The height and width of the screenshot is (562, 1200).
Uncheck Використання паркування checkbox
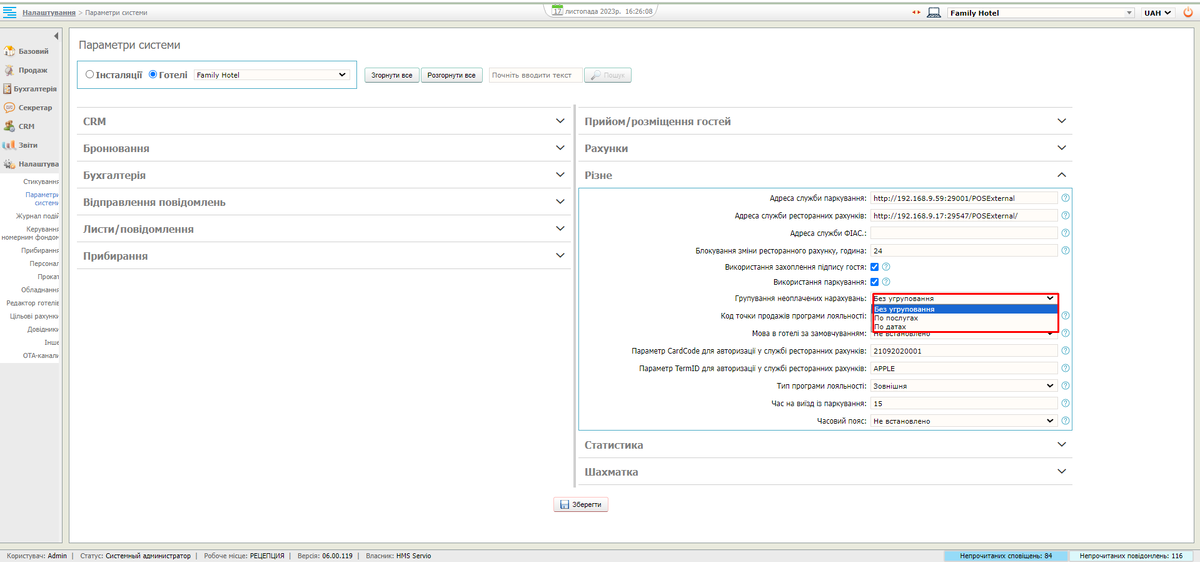tap(875, 283)
